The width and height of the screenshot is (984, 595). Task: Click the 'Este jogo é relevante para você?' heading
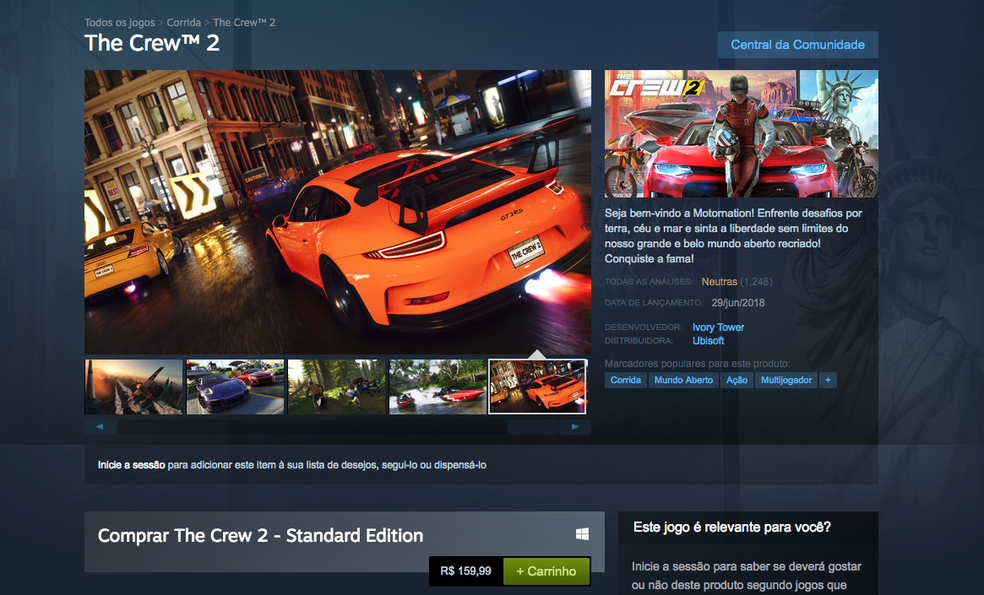[732, 527]
